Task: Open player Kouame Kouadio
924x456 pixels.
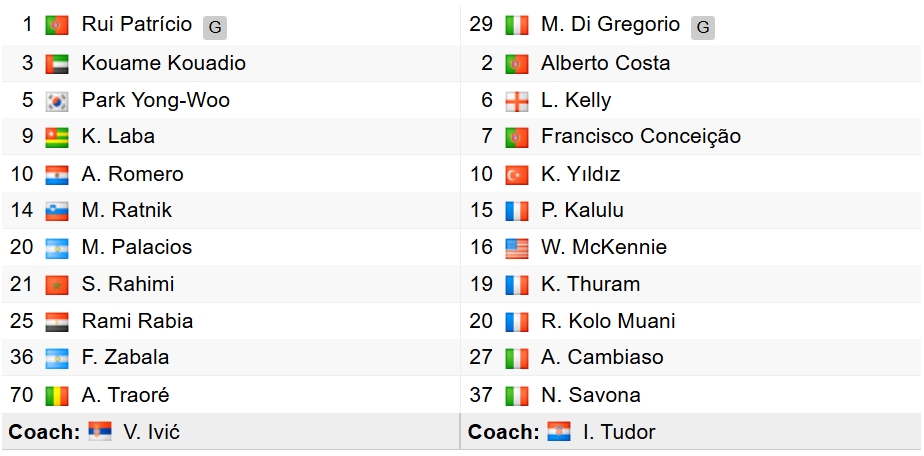Action: pyautogui.click(x=164, y=63)
